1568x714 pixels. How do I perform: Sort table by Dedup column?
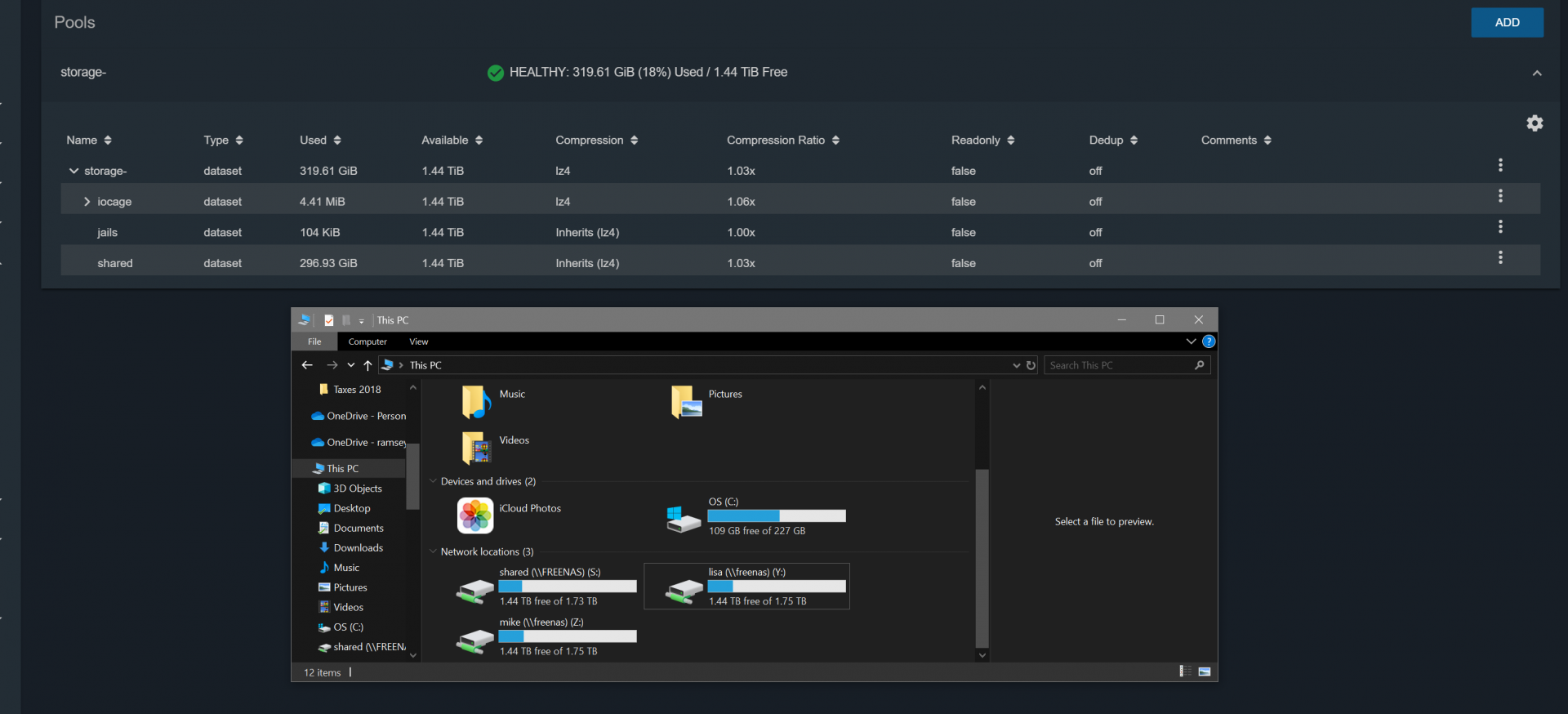(1113, 140)
